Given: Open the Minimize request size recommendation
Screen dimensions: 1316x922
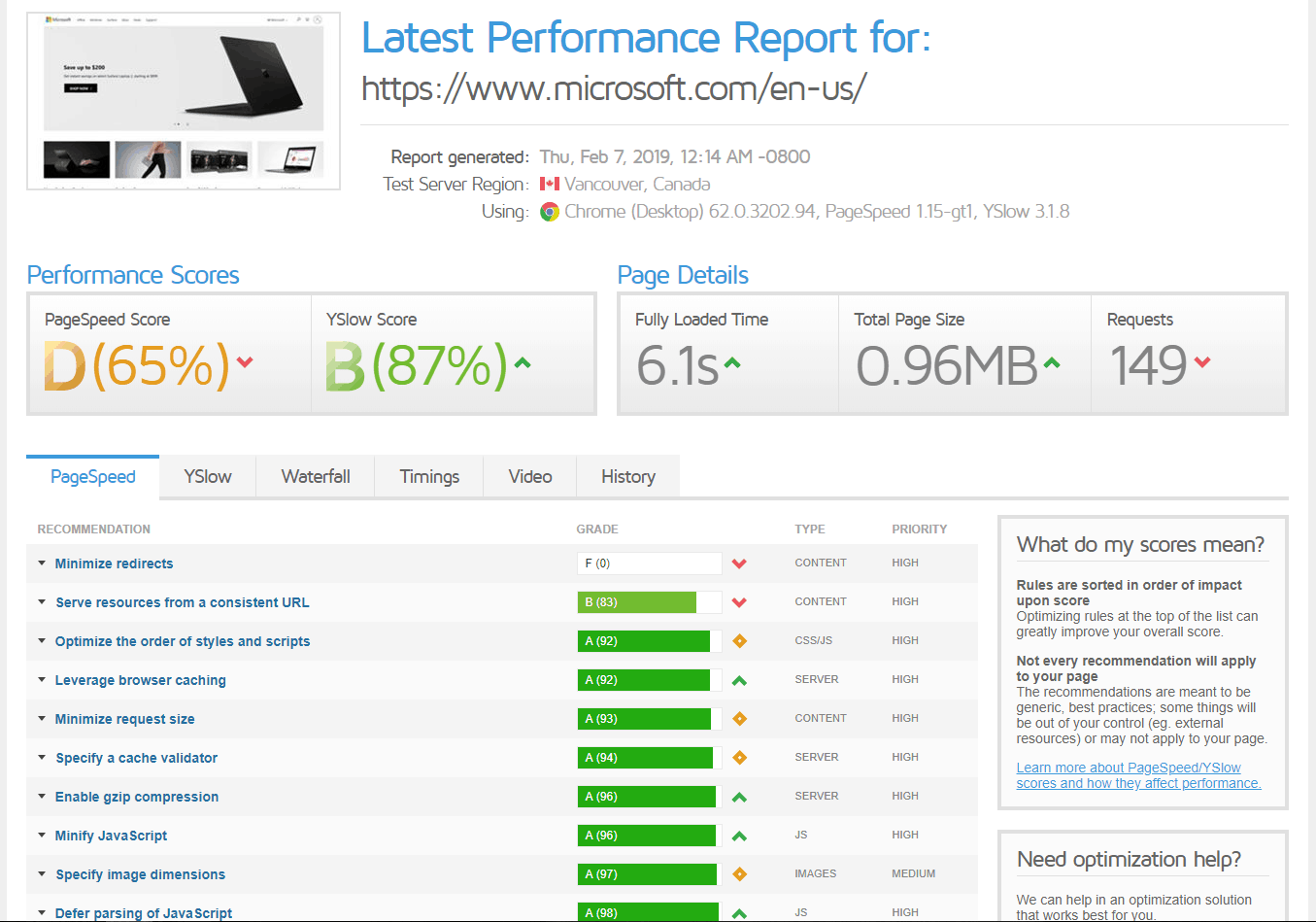Looking at the screenshot, I should click(x=124, y=719).
